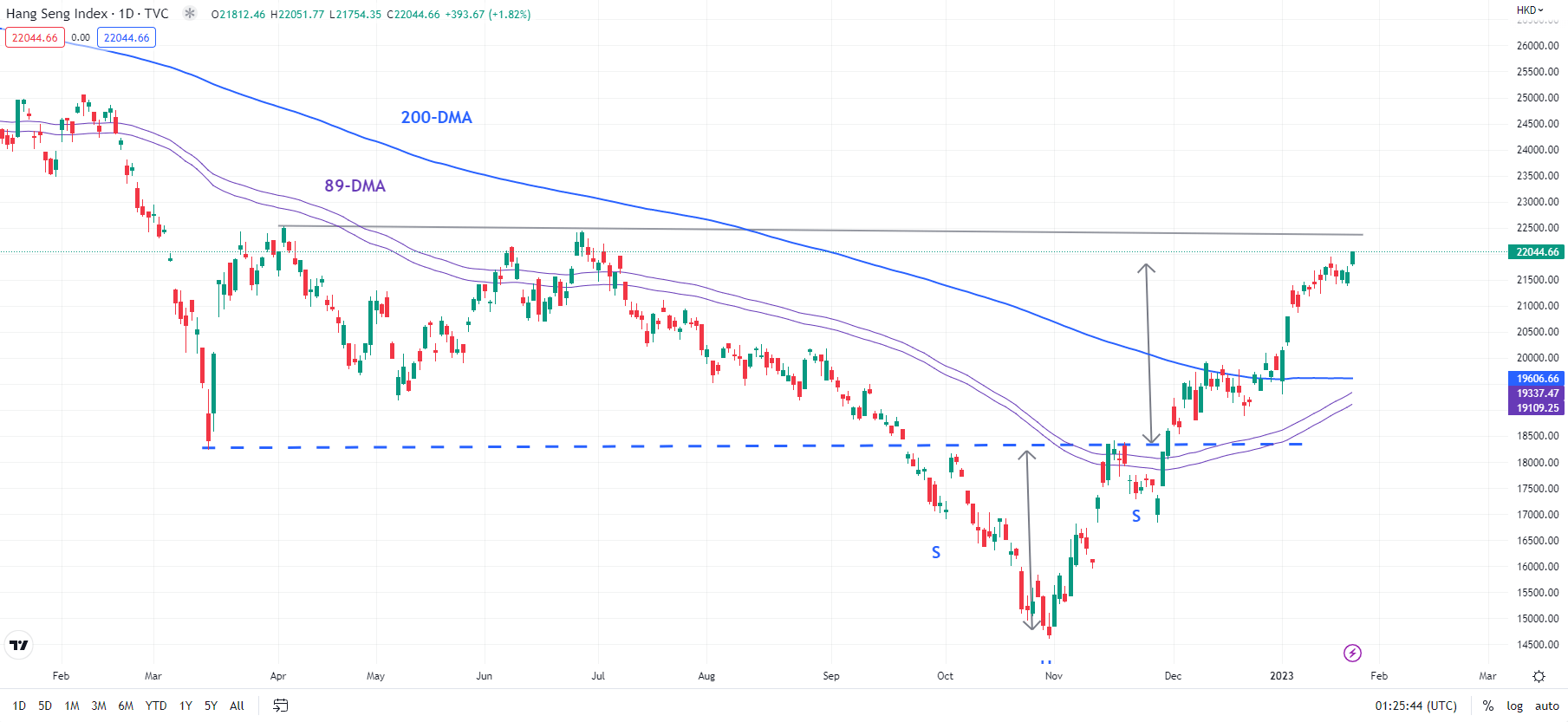Open the HKD currency dropdown

coord(1530,10)
